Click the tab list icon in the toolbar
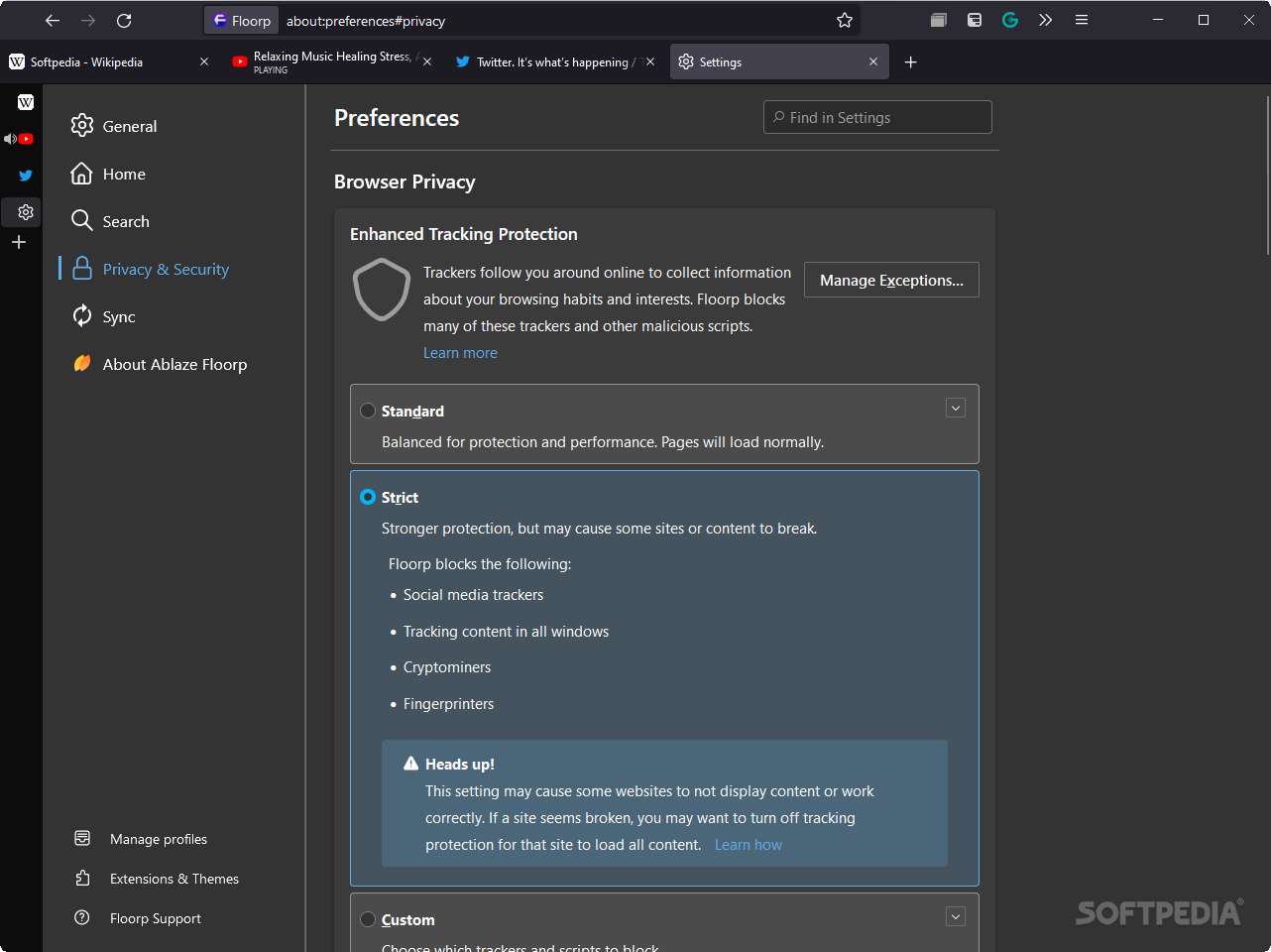The image size is (1271, 952). click(x=939, y=20)
